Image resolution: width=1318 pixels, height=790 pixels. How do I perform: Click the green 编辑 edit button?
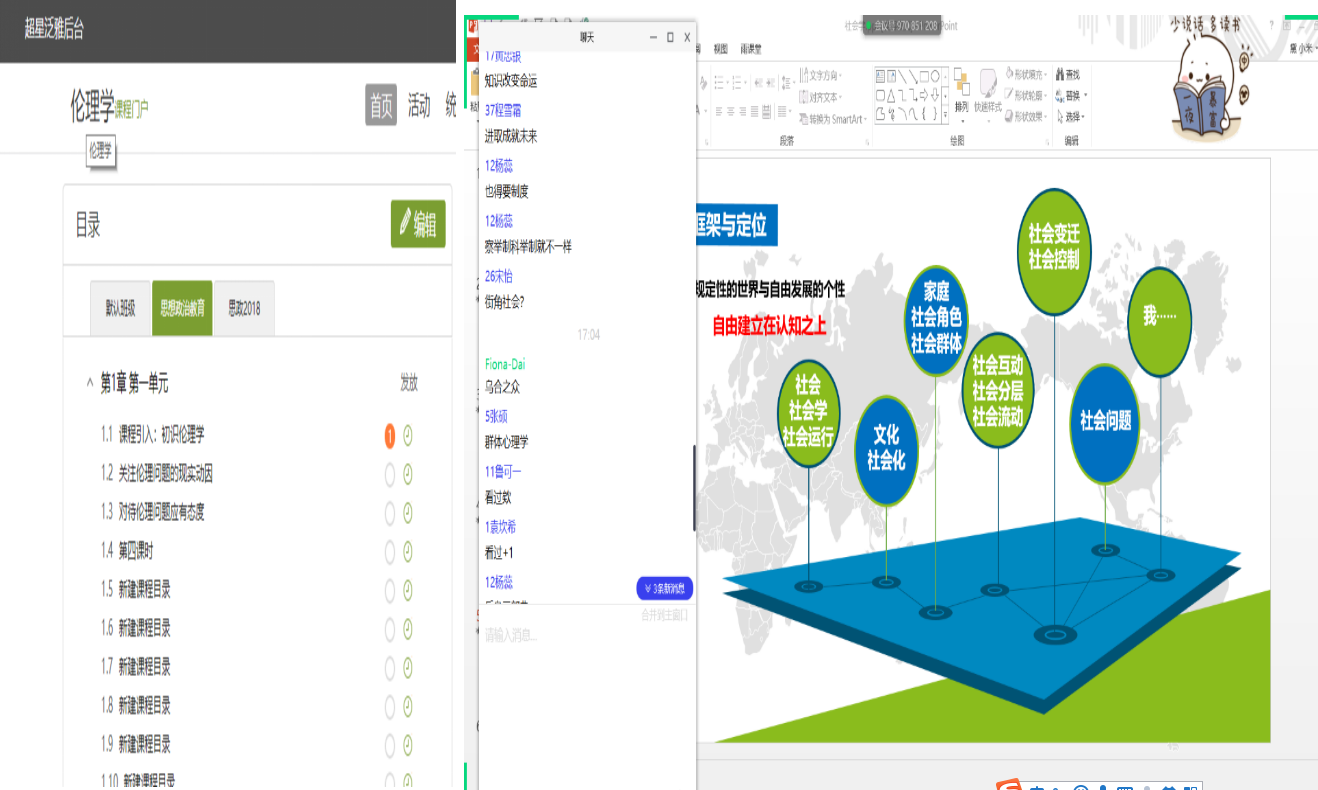[x=418, y=224]
